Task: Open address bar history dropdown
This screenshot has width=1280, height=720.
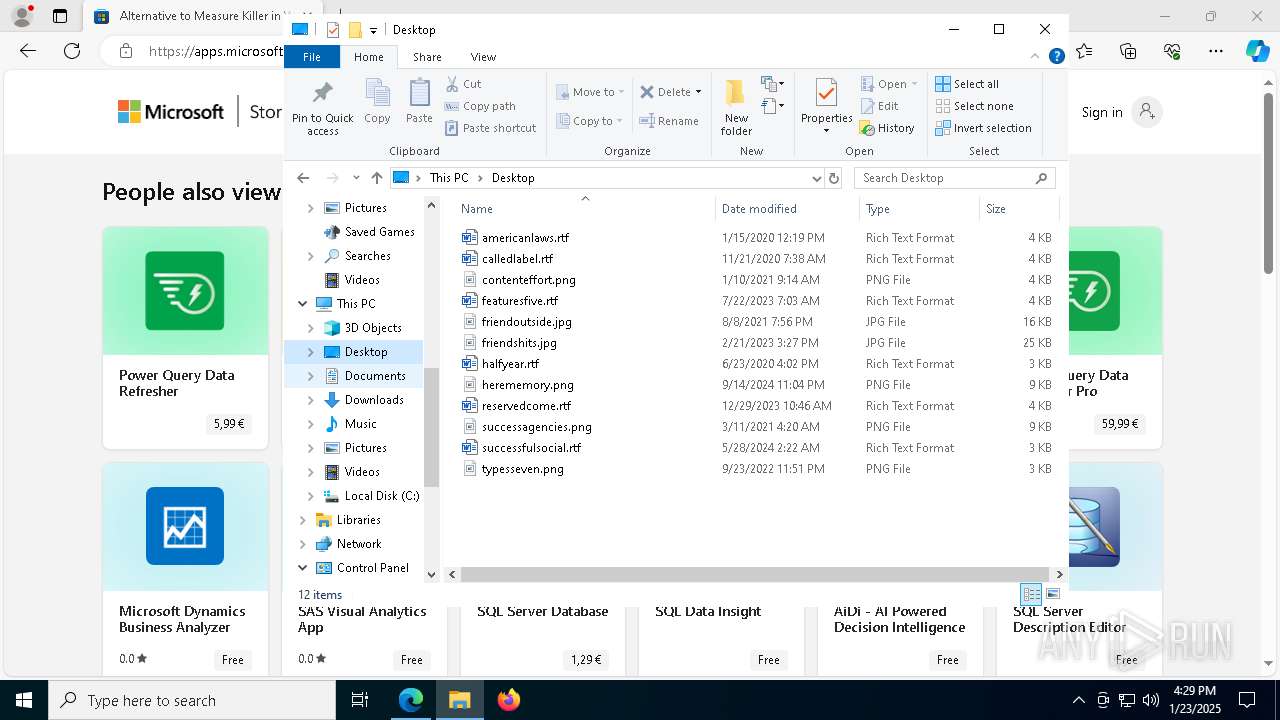Action: (817, 178)
